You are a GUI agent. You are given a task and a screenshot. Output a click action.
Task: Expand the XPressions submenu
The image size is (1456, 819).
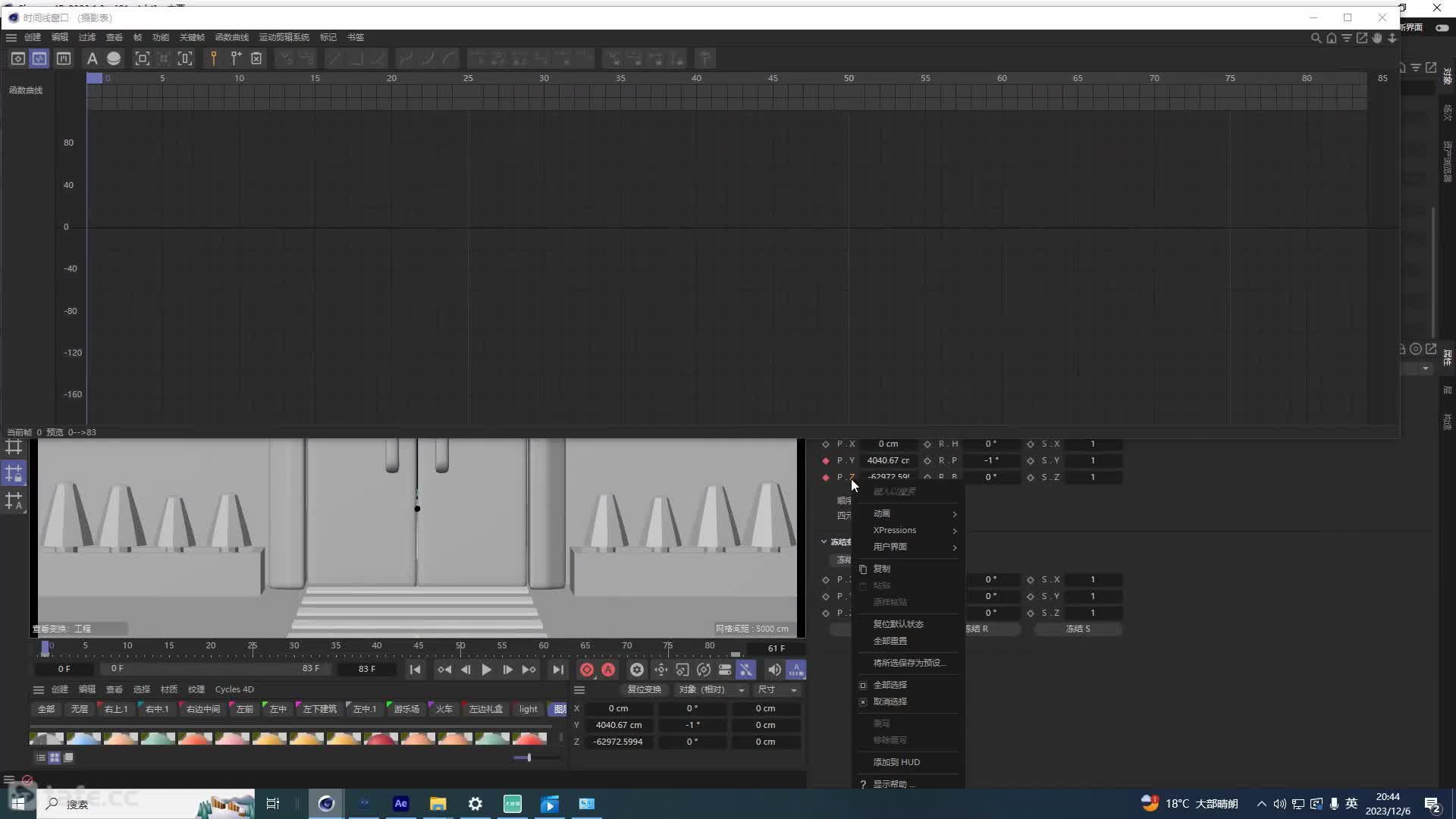click(908, 530)
